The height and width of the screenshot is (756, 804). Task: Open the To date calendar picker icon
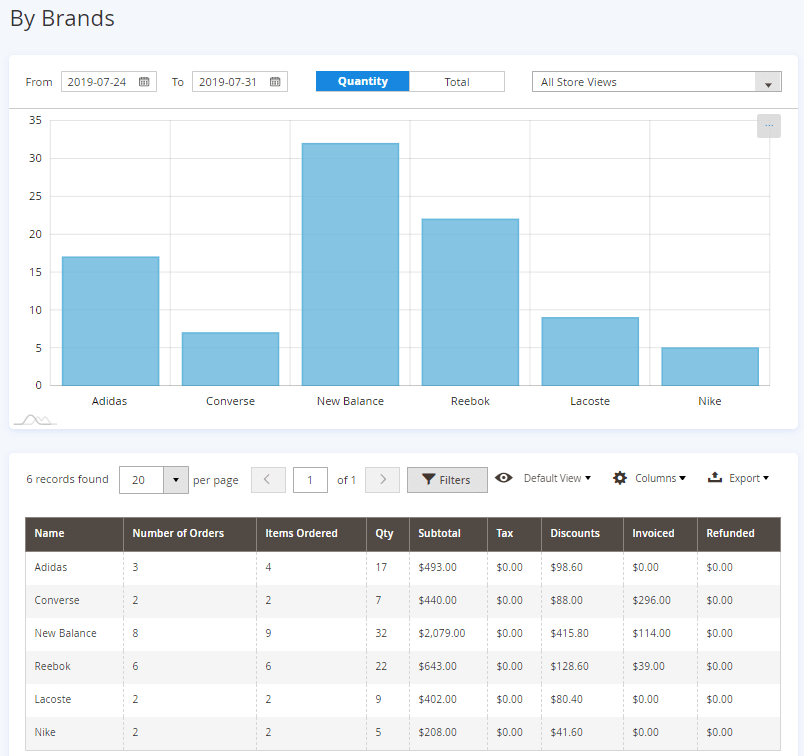[275, 82]
